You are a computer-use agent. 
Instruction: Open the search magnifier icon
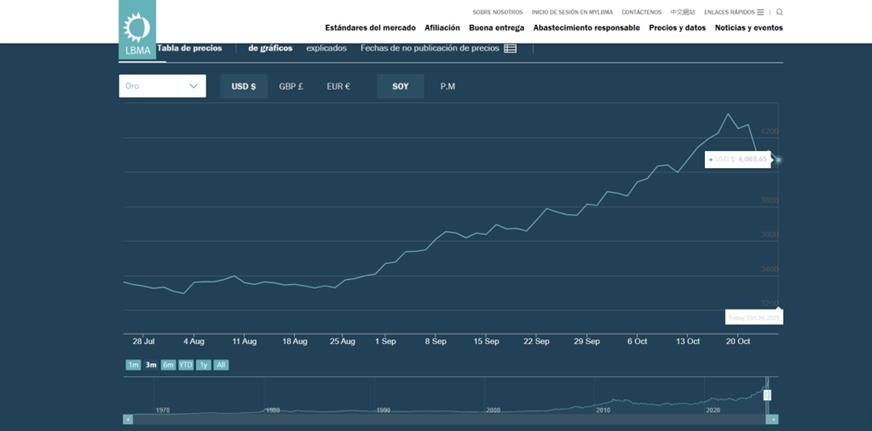779,12
